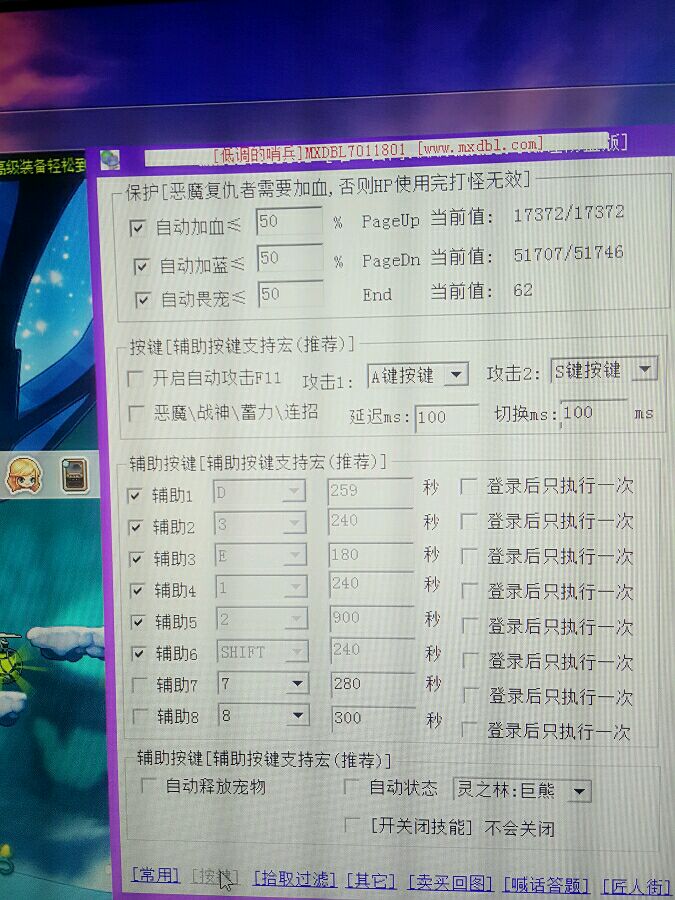Click the 延迟ms input field
Image resolution: width=675 pixels, height=900 pixels.
point(447,417)
